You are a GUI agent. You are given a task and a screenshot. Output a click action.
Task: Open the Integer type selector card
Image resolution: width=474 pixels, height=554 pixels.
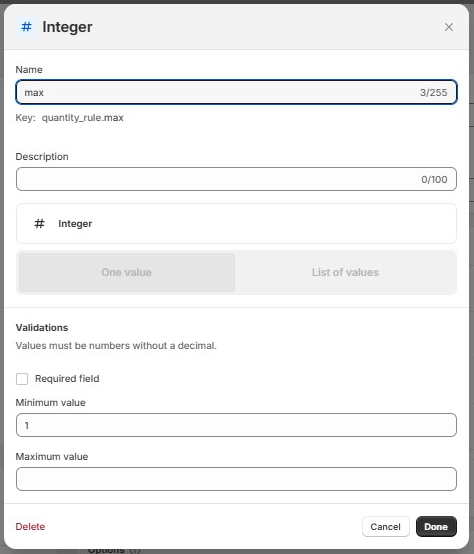236,224
